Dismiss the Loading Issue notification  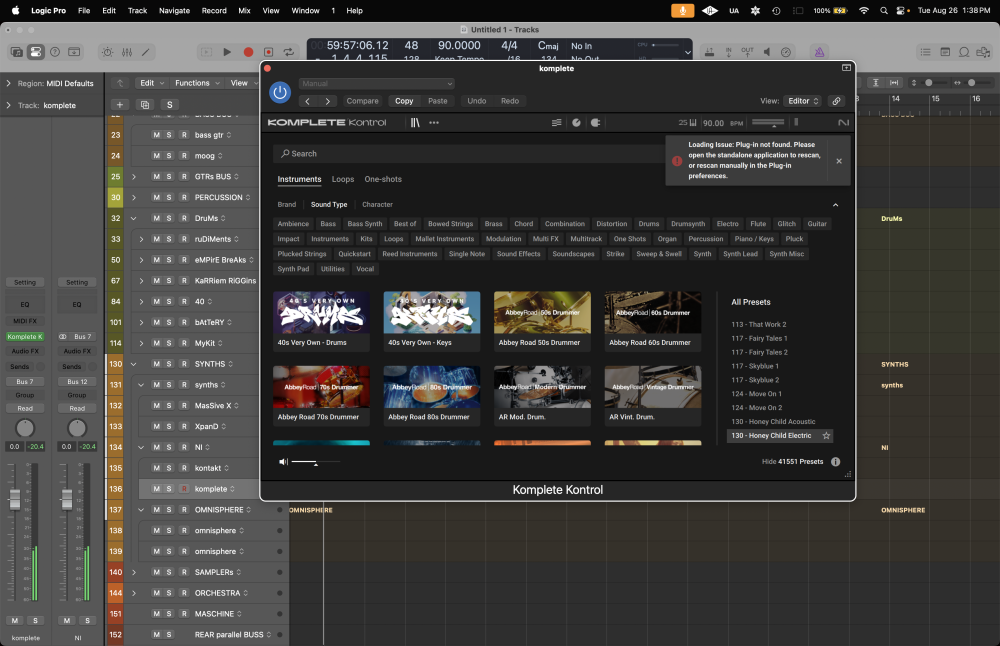click(839, 161)
